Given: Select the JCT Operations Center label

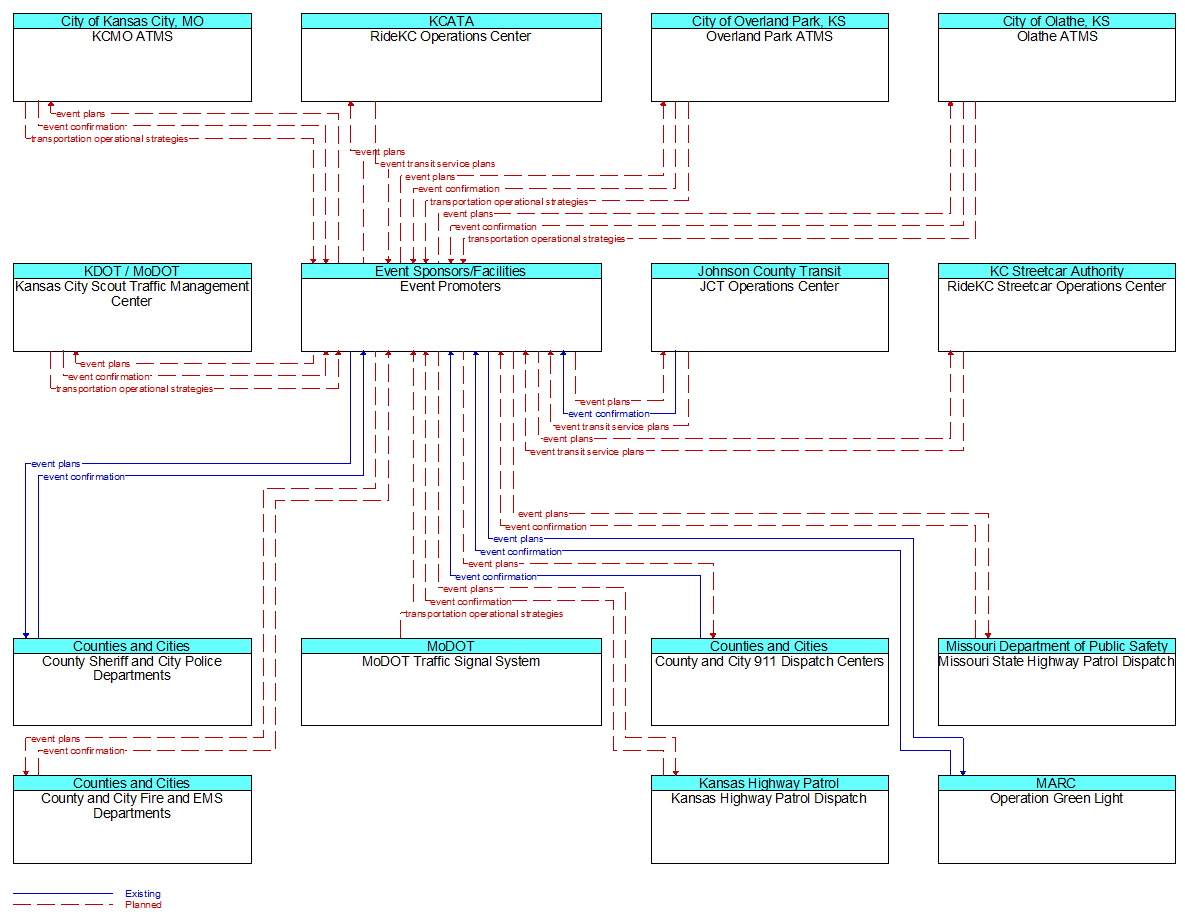Looking at the screenshot, I should point(769,286).
